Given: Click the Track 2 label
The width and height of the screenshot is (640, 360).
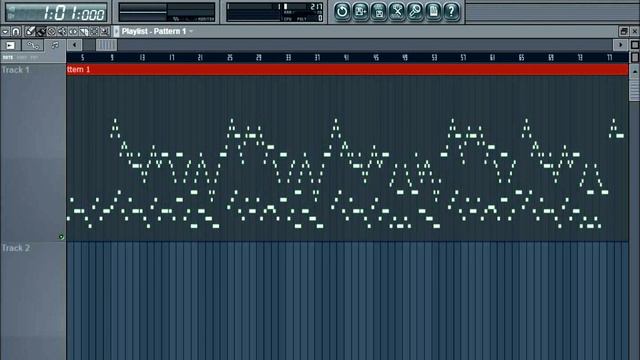Looking at the screenshot, I should [x=16, y=248].
